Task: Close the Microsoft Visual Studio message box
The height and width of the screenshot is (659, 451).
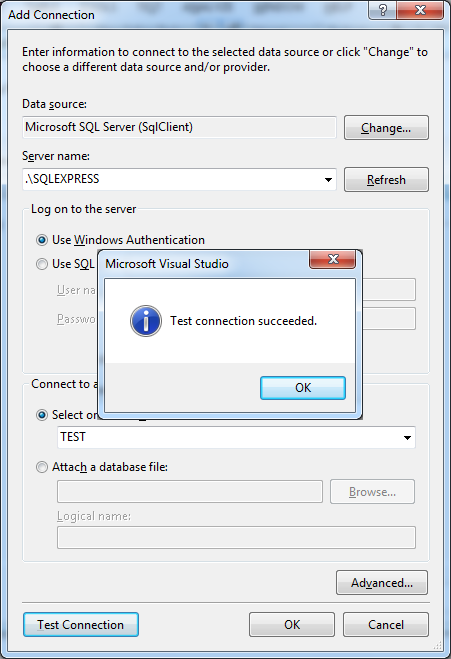Action: click(x=332, y=259)
